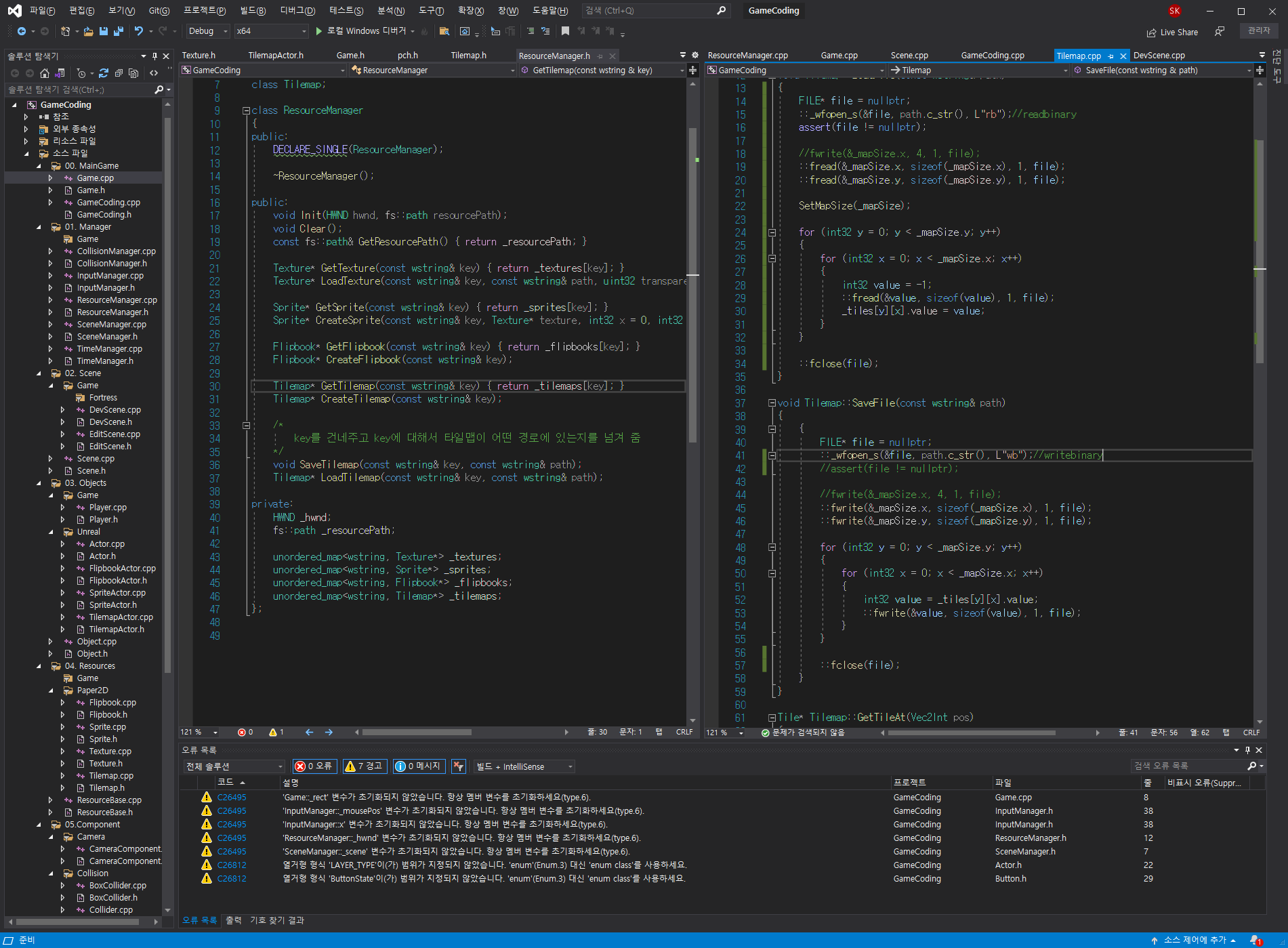Click the Open File folder icon
The image size is (1288, 948).
pyautogui.click(x=88, y=31)
